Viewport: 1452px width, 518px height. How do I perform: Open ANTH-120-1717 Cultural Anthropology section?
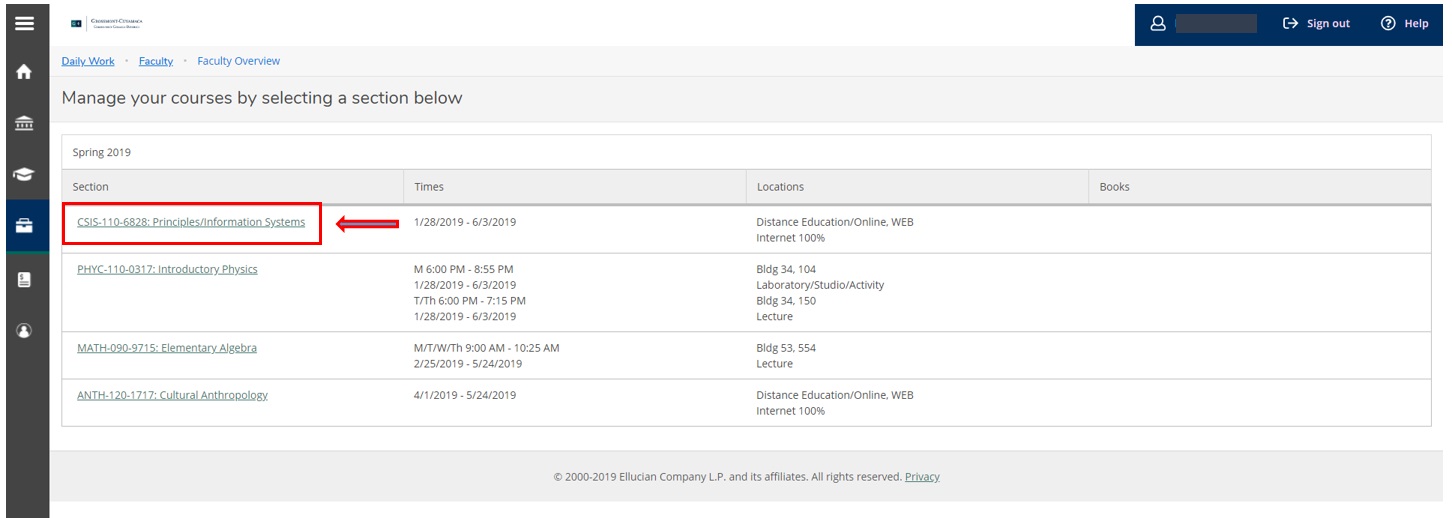172,395
